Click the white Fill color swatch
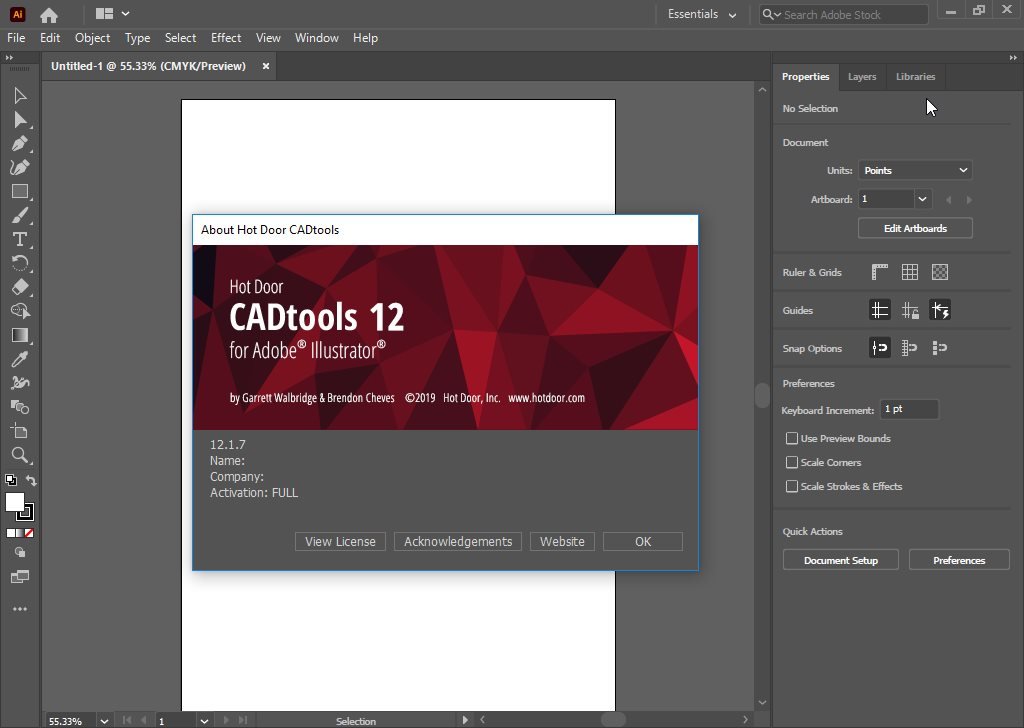The height and width of the screenshot is (728, 1024). point(14,501)
